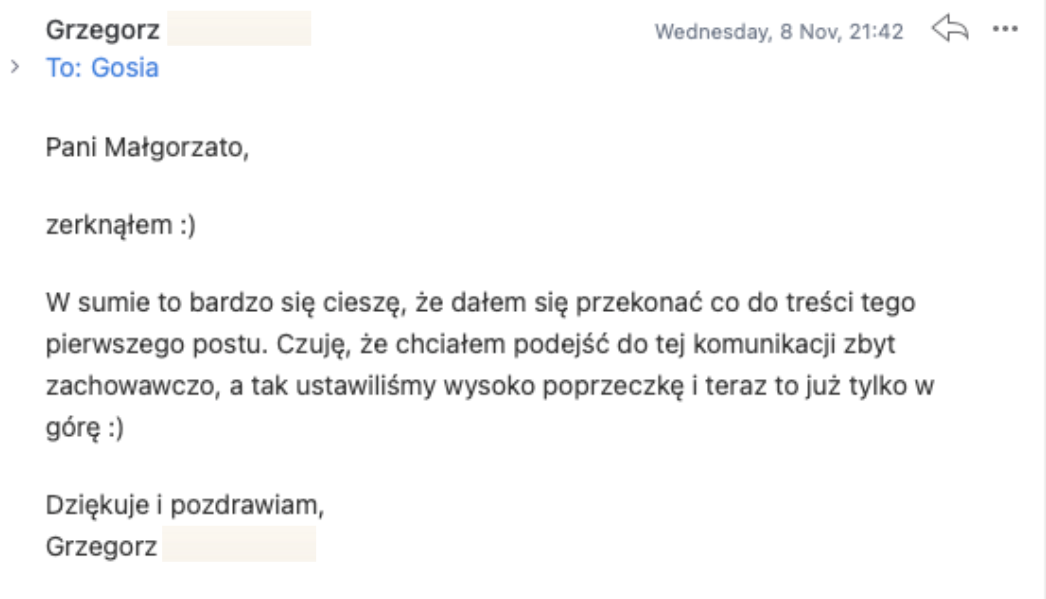The width and height of the screenshot is (1046, 599).
Task: Click the redacted surname box in the header
Action: click(x=239, y=30)
